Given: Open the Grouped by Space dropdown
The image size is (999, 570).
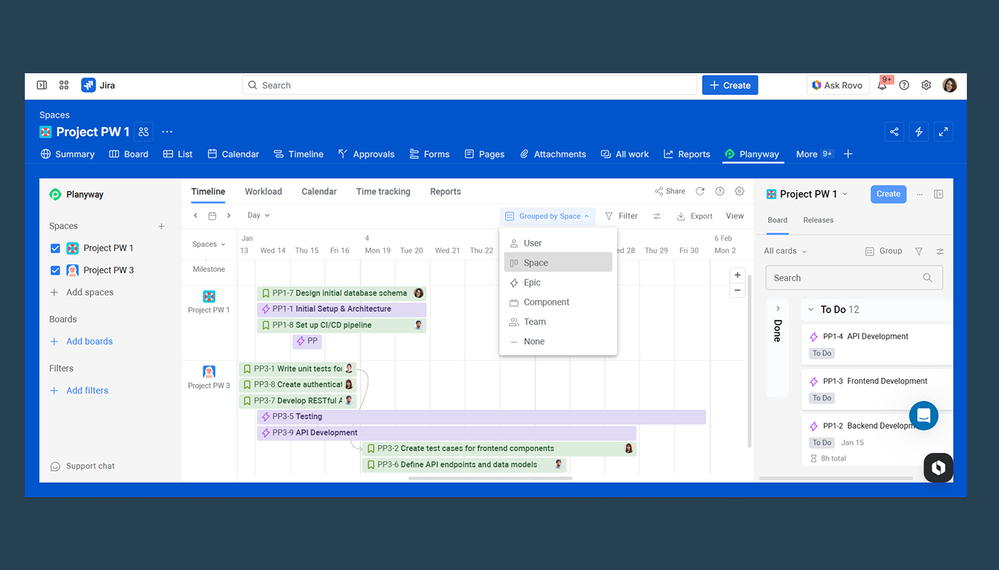Looking at the screenshot, I should point(547,216).
